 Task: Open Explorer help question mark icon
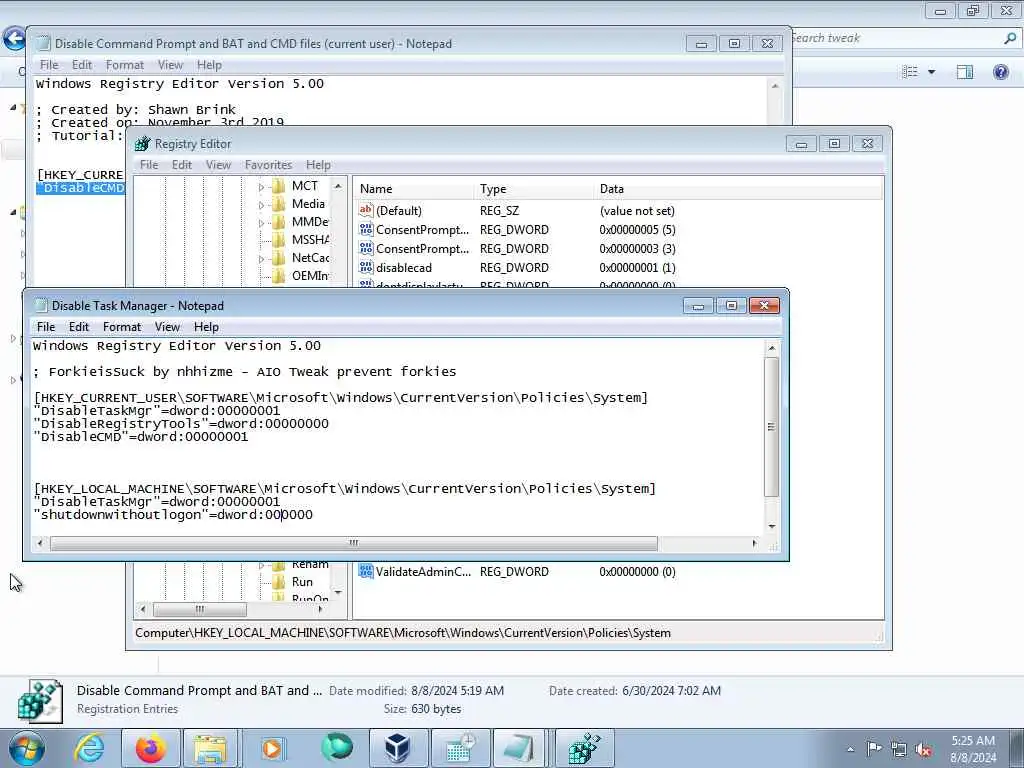coord(1000,71)
